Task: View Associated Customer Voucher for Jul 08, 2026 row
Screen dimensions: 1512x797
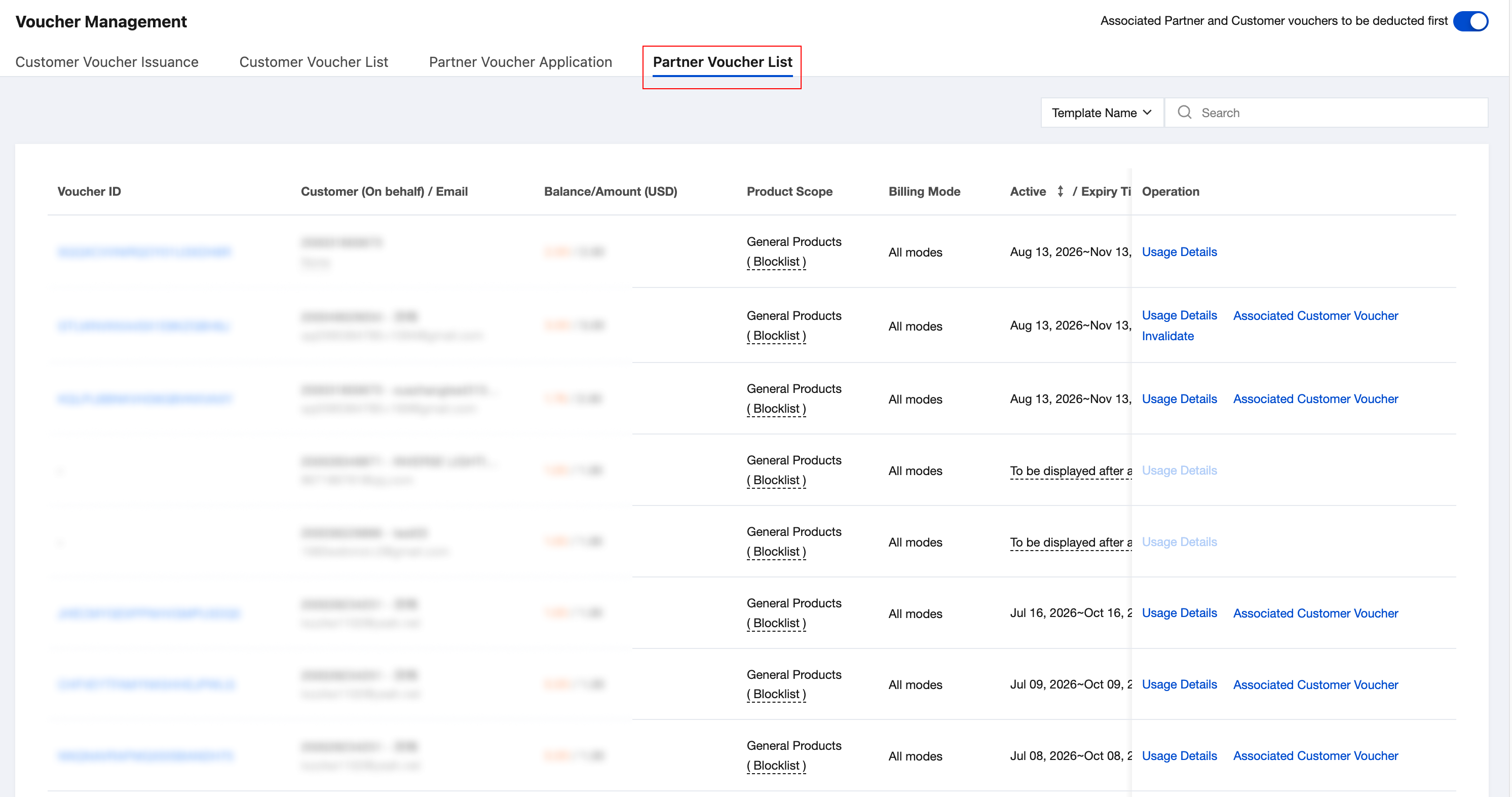Action: pyautogui.click(x=1315, y=756)
